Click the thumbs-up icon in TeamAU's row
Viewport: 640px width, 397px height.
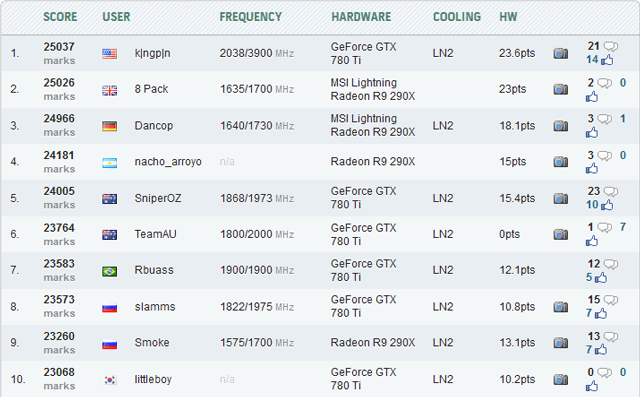[592, 241]
